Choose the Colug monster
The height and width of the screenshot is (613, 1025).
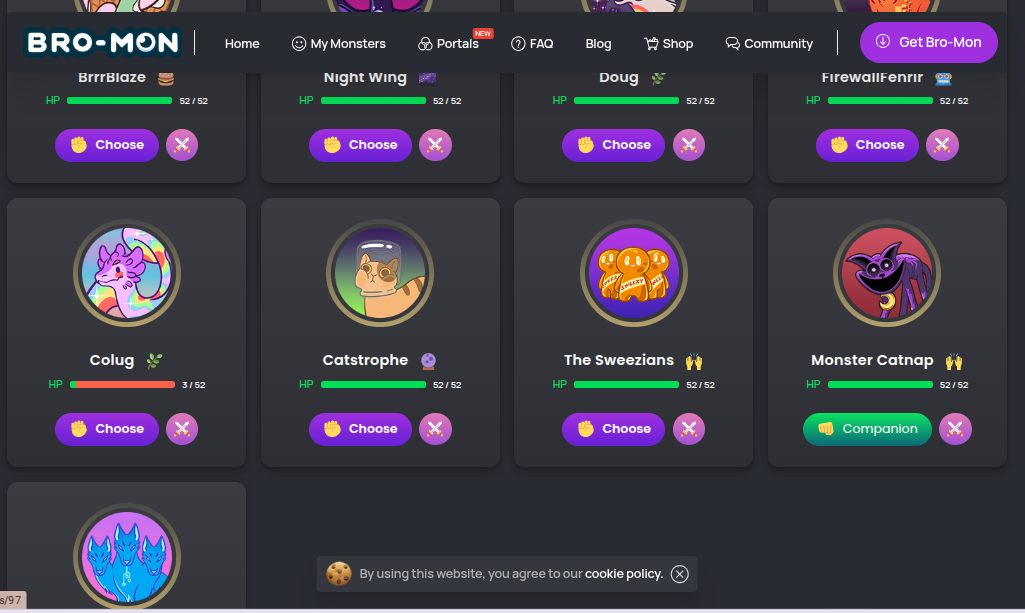tap(107, 429)
